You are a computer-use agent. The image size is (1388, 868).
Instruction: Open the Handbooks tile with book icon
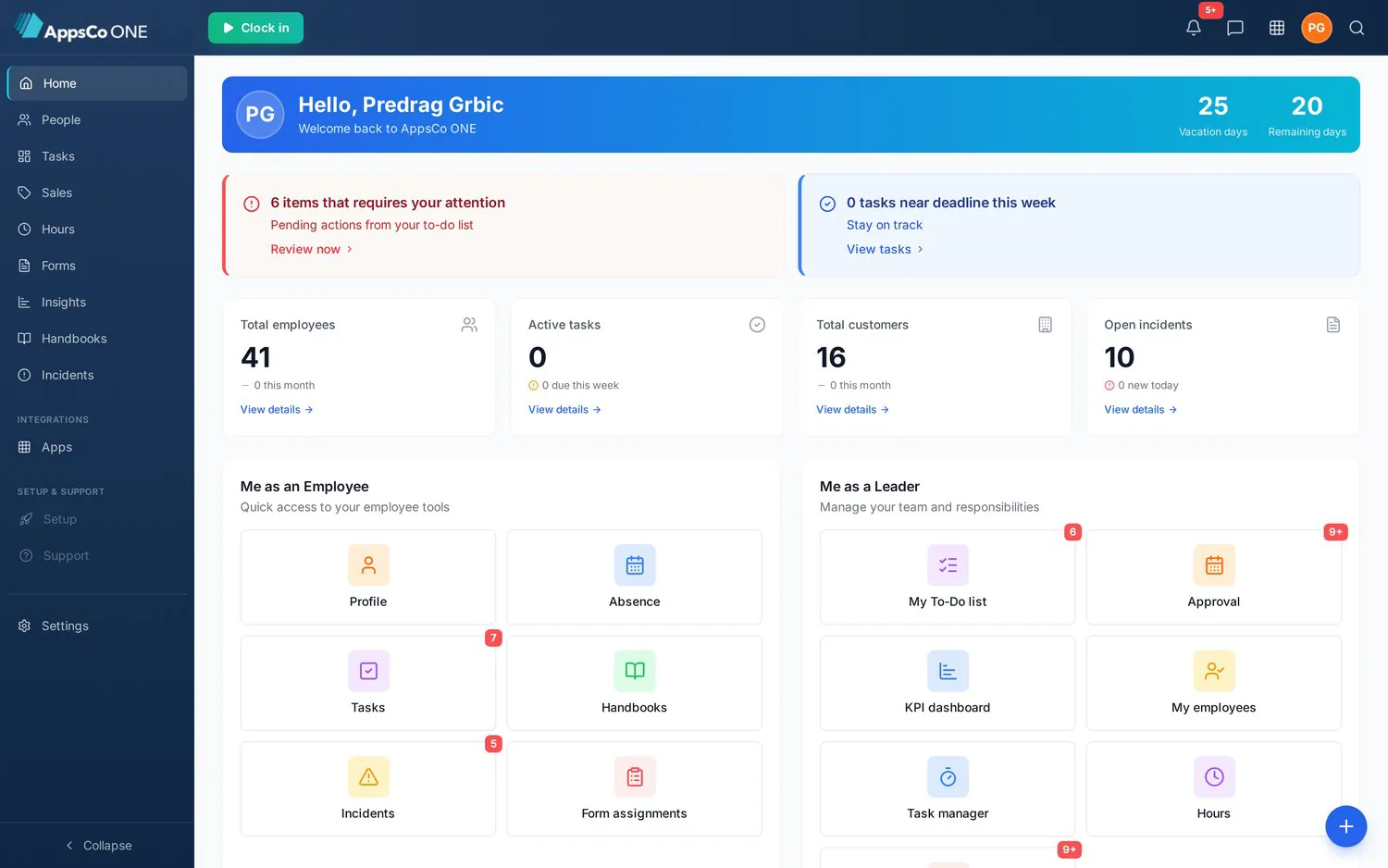[x=635, y=683]
